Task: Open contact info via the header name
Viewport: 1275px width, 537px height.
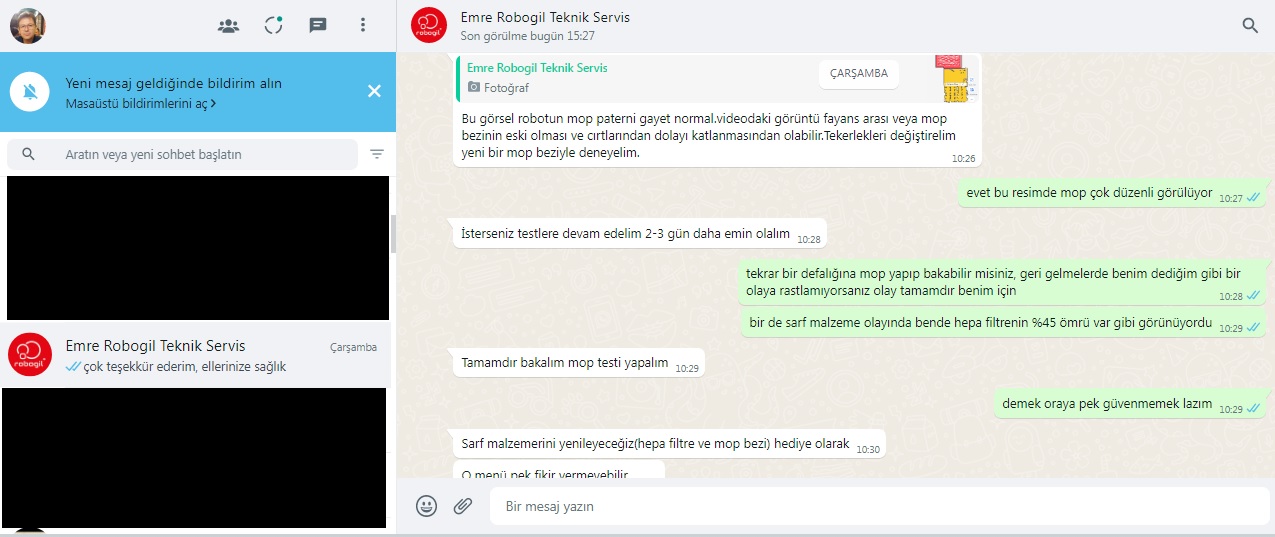Action: pyautogui.click(x=545, y=17)
